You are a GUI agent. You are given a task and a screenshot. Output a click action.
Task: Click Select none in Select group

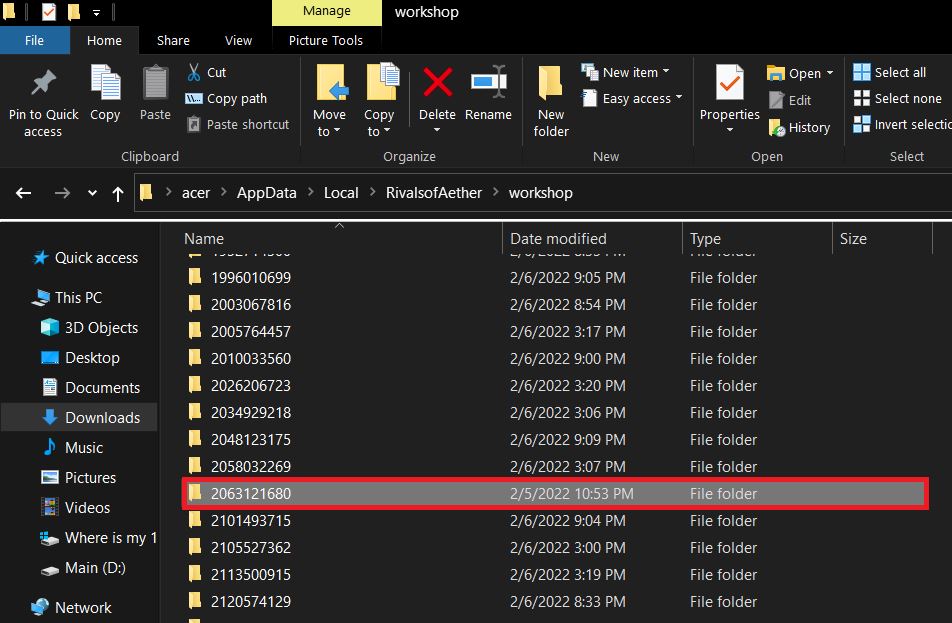(897, 98)
